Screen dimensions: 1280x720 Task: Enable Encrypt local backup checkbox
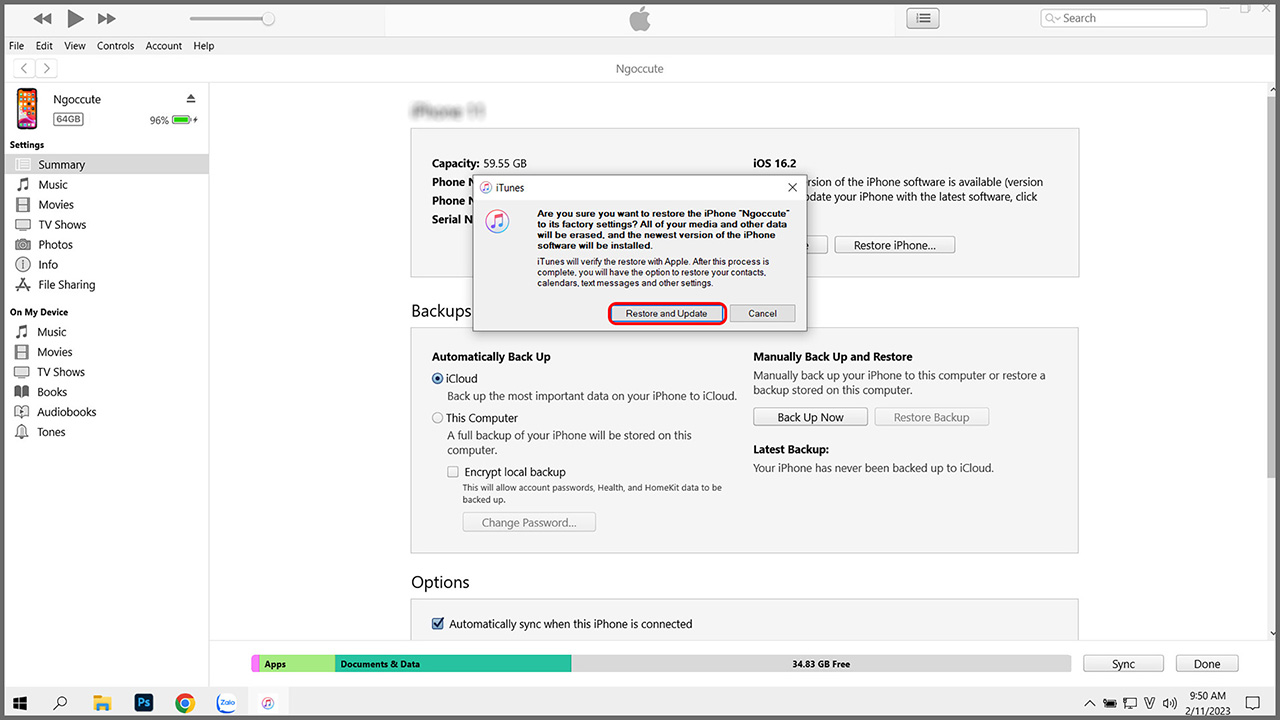coord(453,472)
